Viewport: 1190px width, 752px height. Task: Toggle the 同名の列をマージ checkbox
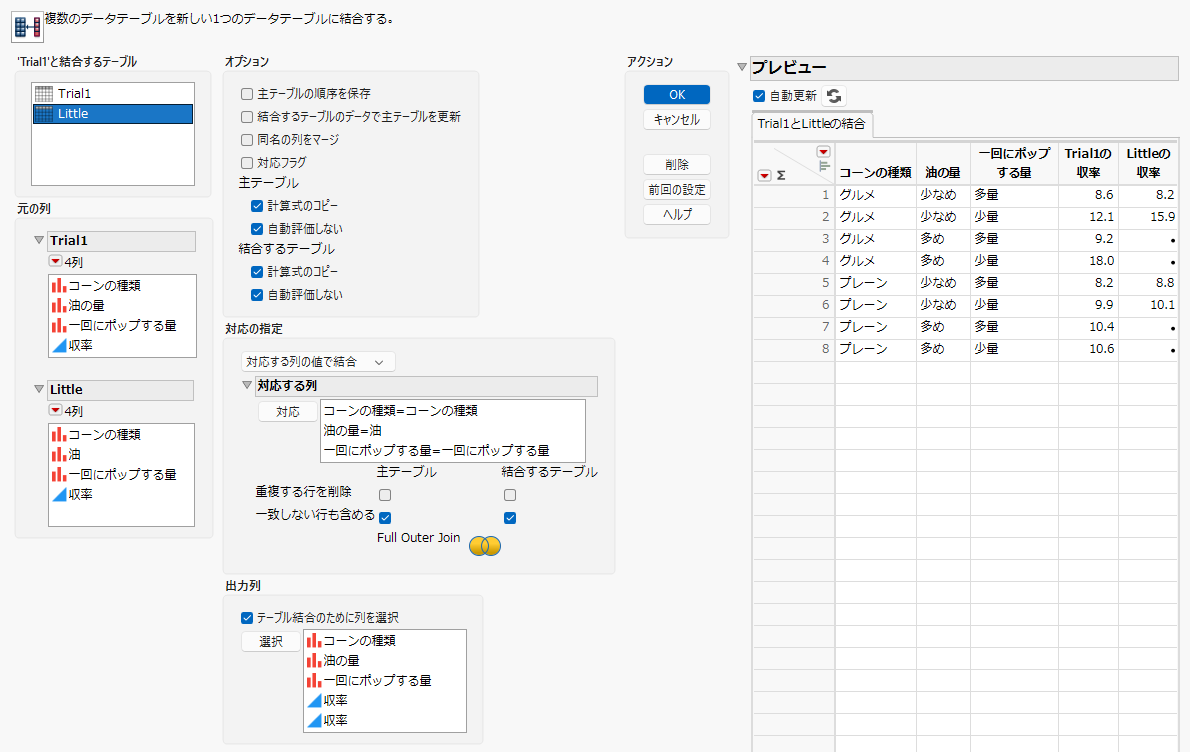click(x=247, y=140)
